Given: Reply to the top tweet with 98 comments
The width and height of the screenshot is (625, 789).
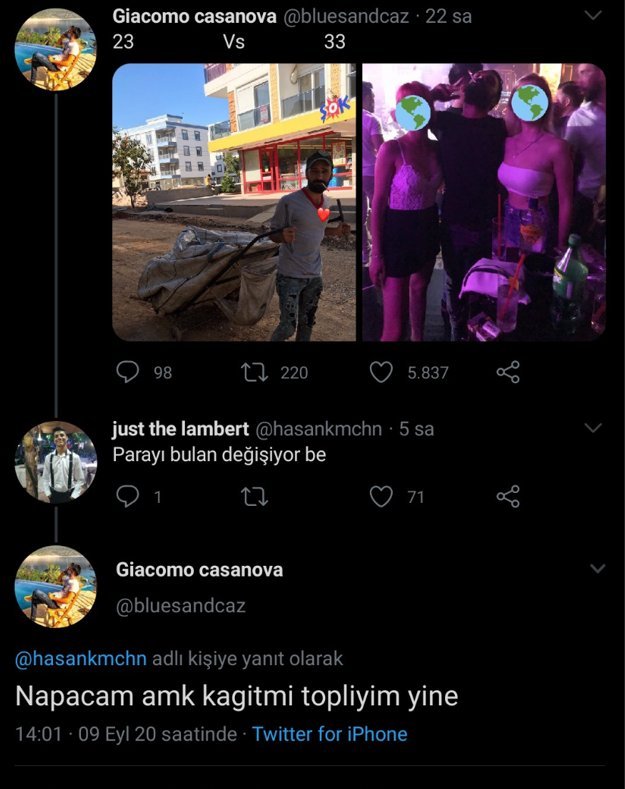Looking at the screenshot, I should click(128, 372).
